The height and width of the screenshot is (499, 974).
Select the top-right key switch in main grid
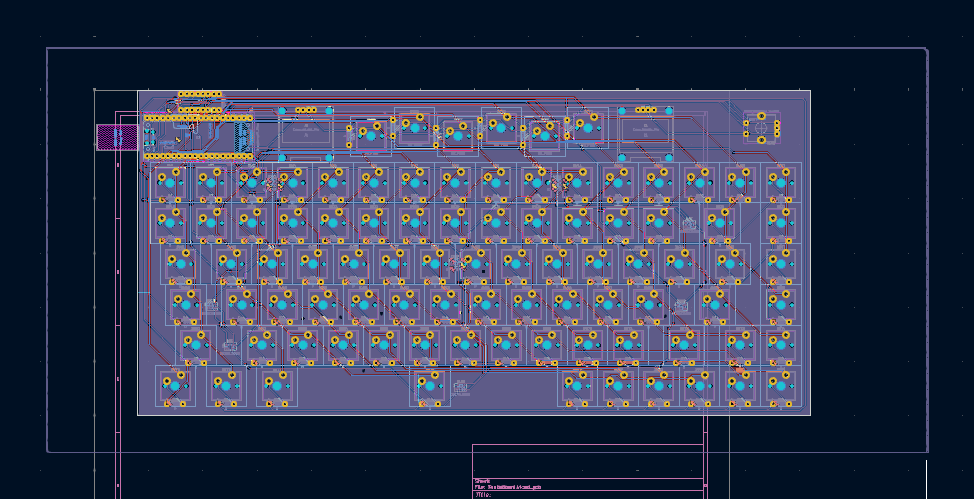pyautogui.click(x=781, y=183)
